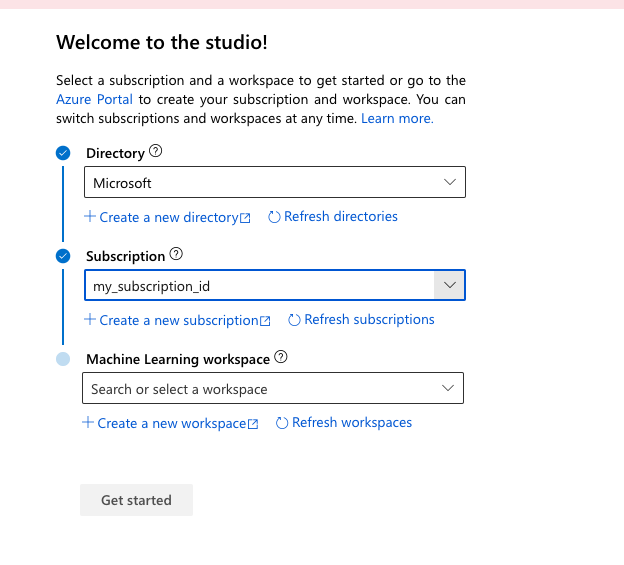This screenshot has height=565, width=624.
Task: Click the Machine Learning workspace label
Action: click(x=178, y=359)
